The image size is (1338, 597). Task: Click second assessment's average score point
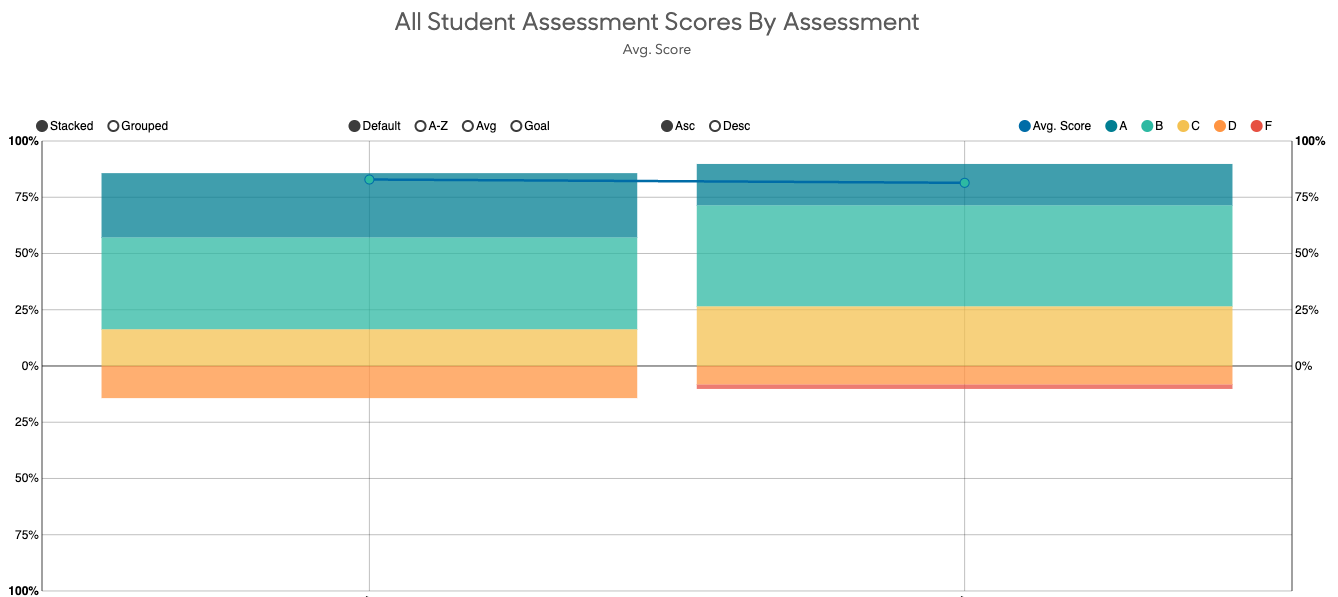964,183
